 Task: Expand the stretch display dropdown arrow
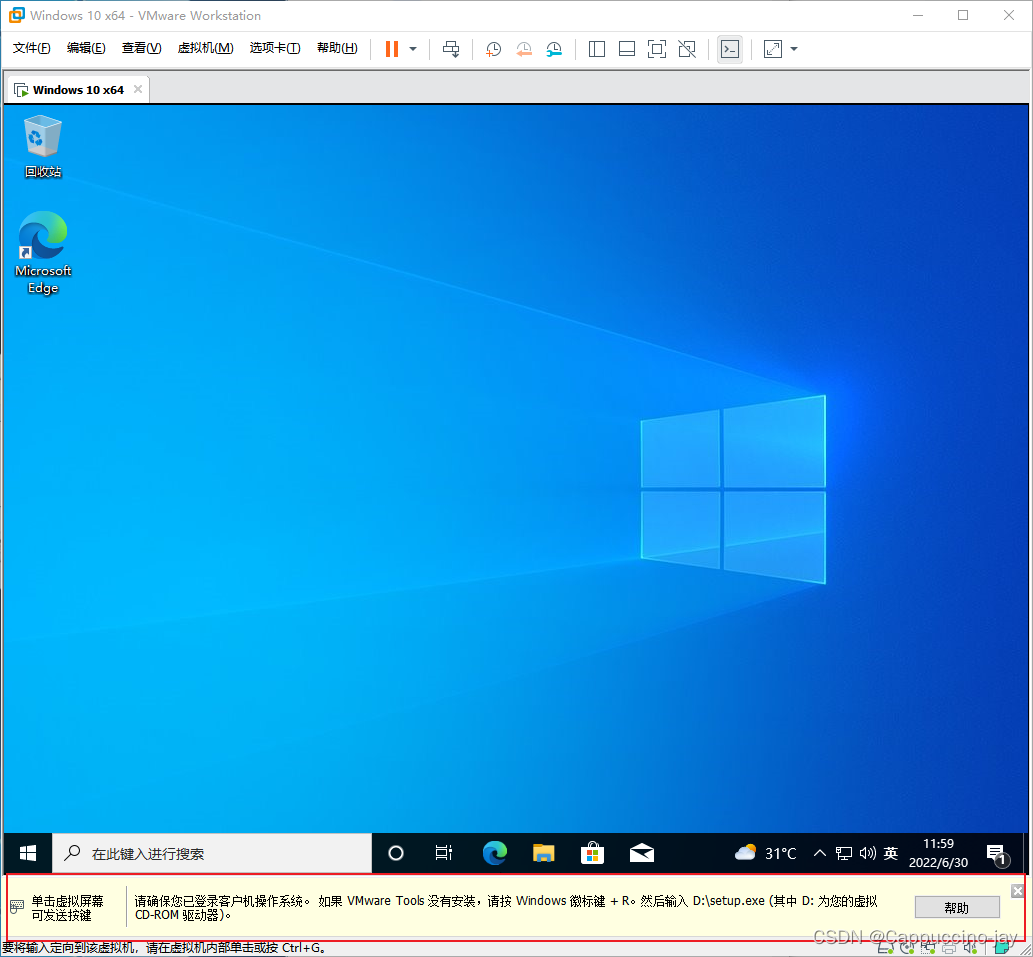[x=794, y=49]
